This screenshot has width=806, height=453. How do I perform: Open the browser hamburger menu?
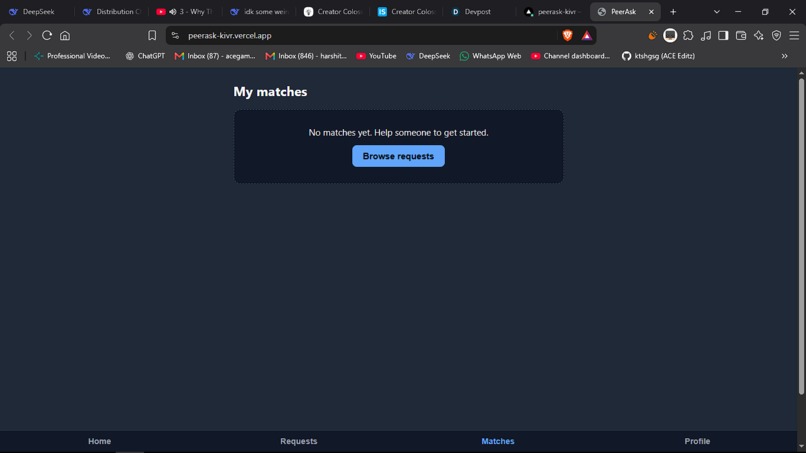(794, 35)
